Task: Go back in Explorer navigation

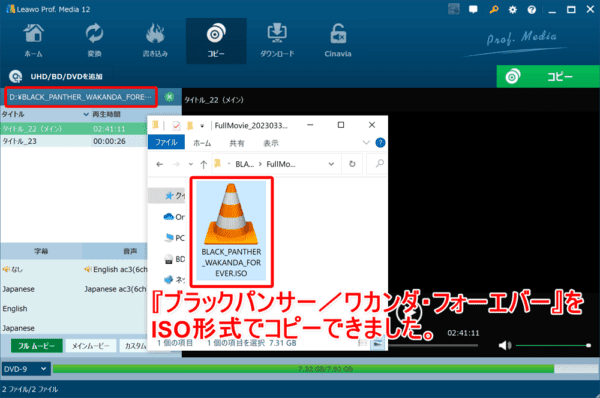Action: point(160,164)
